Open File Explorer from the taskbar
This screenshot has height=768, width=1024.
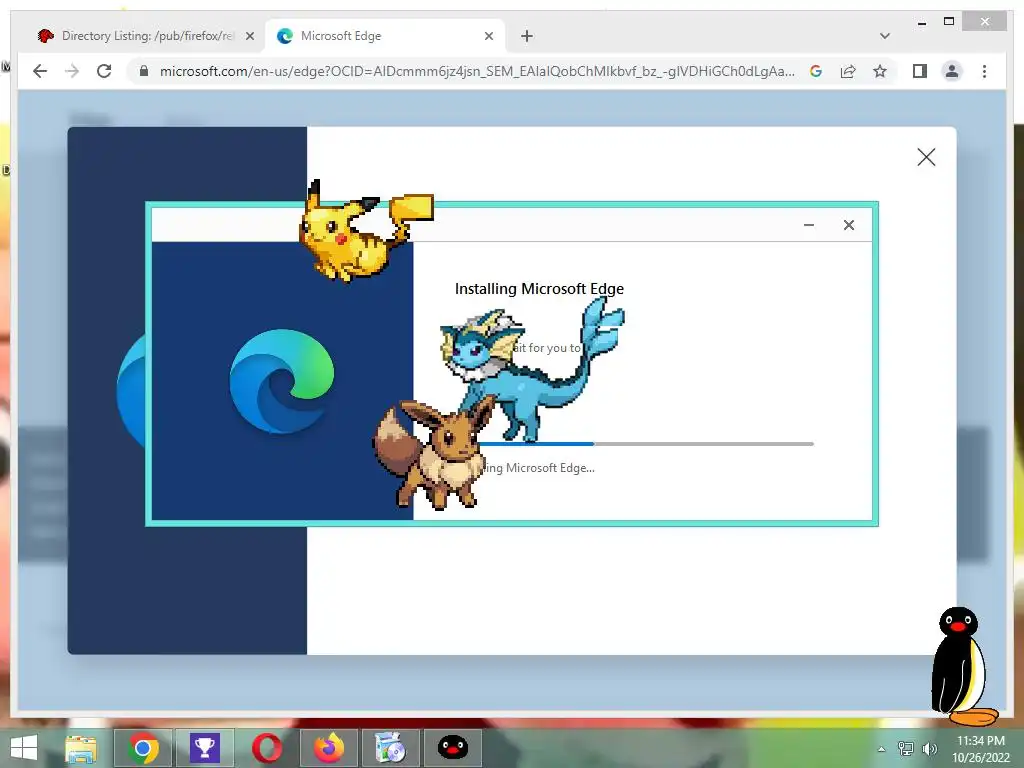click(81, 748)
